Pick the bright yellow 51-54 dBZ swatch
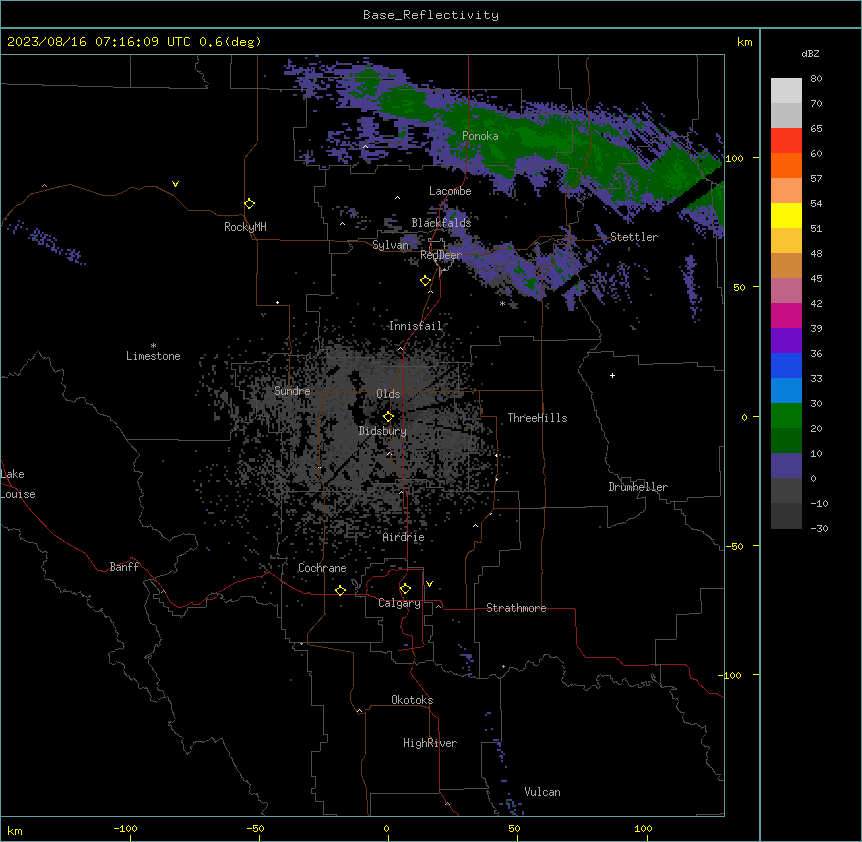The width and height of the screenshot is (862, 842). pyautogui.click(x=786, y=215)
